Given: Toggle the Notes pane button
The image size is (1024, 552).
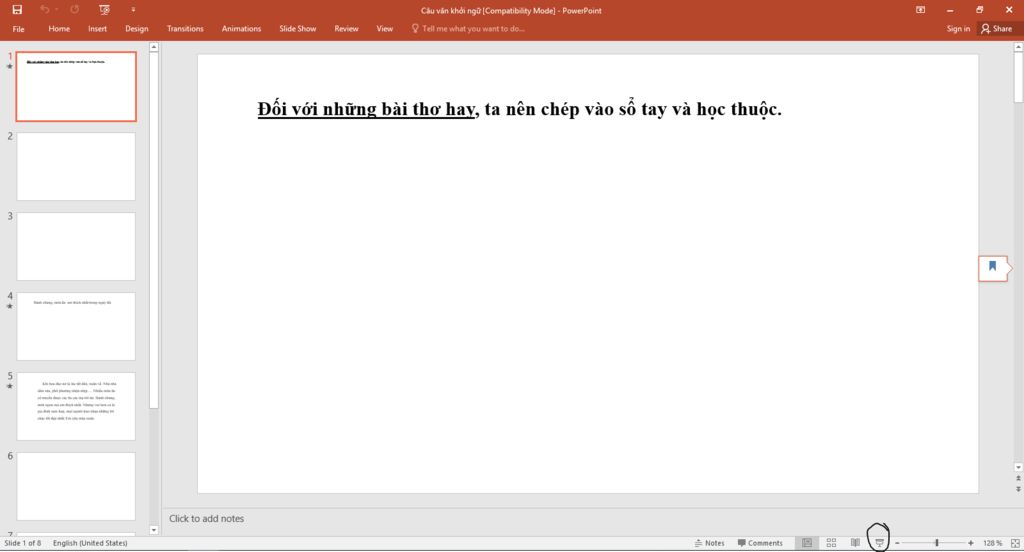Looking at the screenshot, I should coord(709,543).
